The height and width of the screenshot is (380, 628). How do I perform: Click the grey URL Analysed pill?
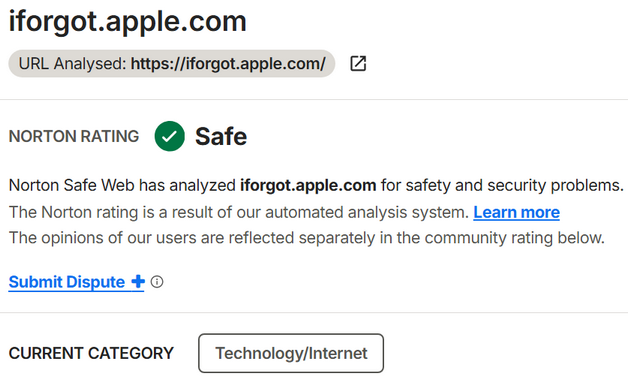(171, 63)
